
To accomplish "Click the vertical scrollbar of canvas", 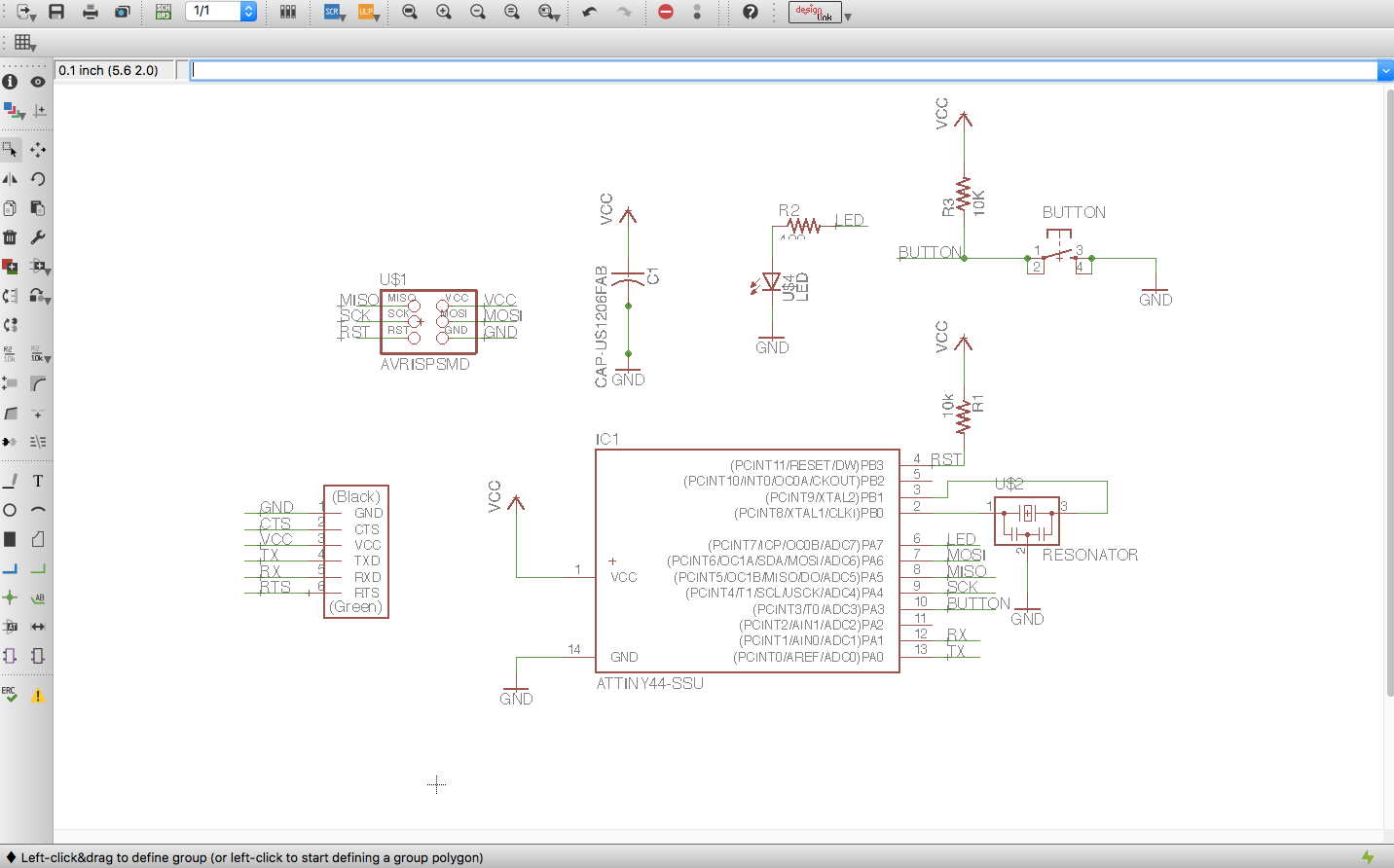I will [1389, 393].
